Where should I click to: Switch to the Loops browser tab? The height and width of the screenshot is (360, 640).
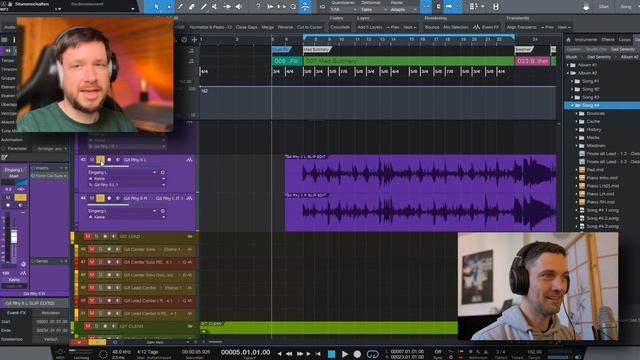[x=624, y=40]
